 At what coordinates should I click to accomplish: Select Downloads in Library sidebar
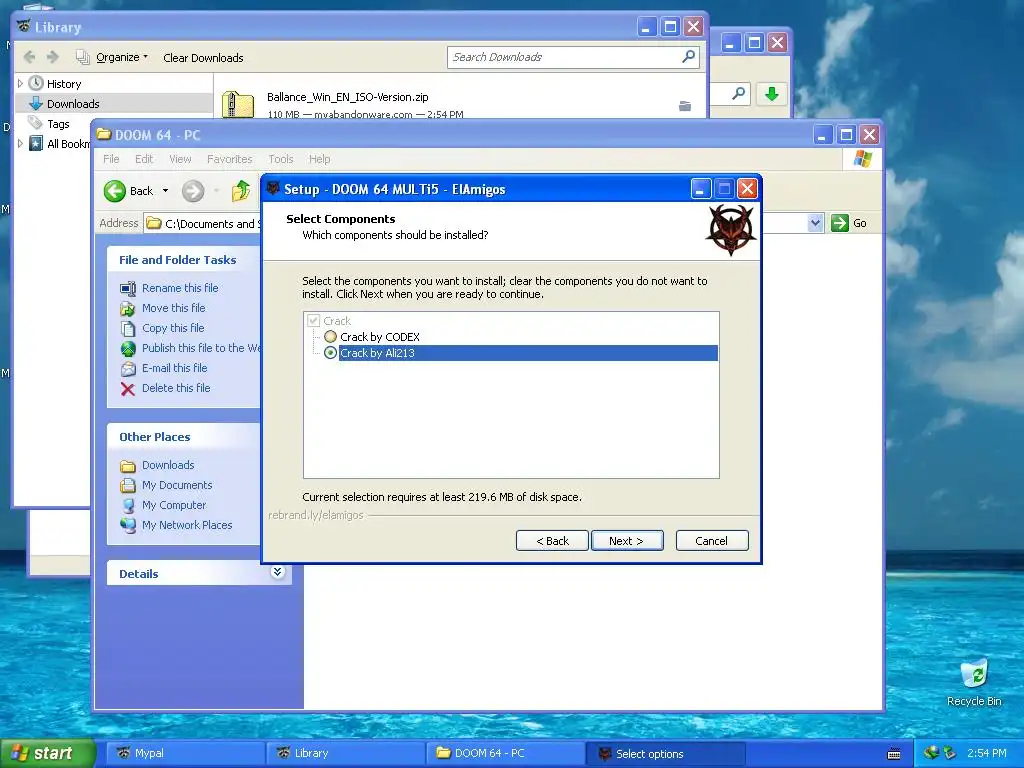114,103
